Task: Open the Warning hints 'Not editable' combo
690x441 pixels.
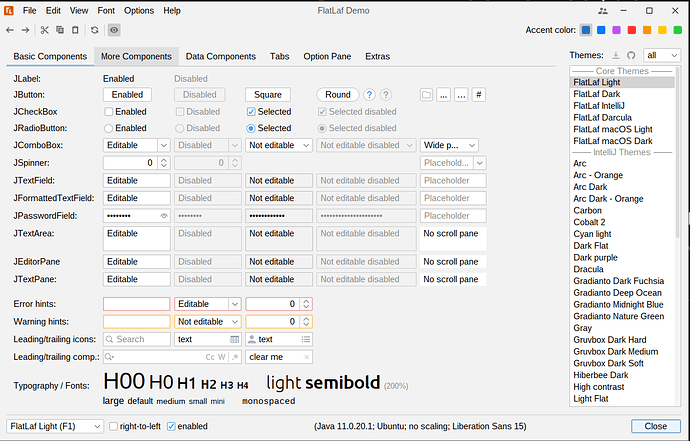Action: click(x=208, y=322)
